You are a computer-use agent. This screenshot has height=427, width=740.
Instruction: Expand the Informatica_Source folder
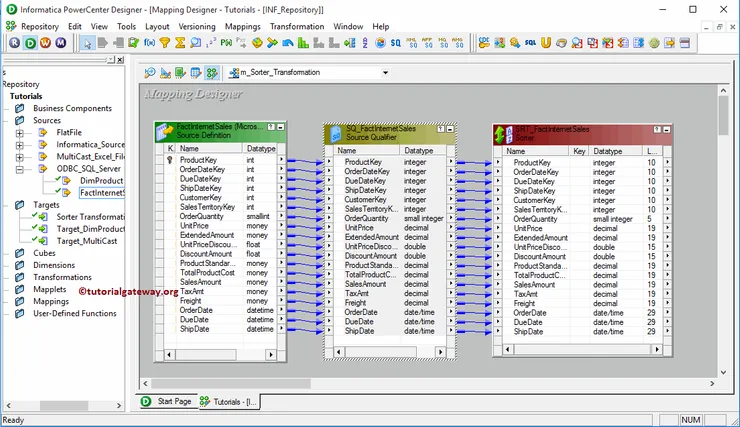[x=19, y=145]
